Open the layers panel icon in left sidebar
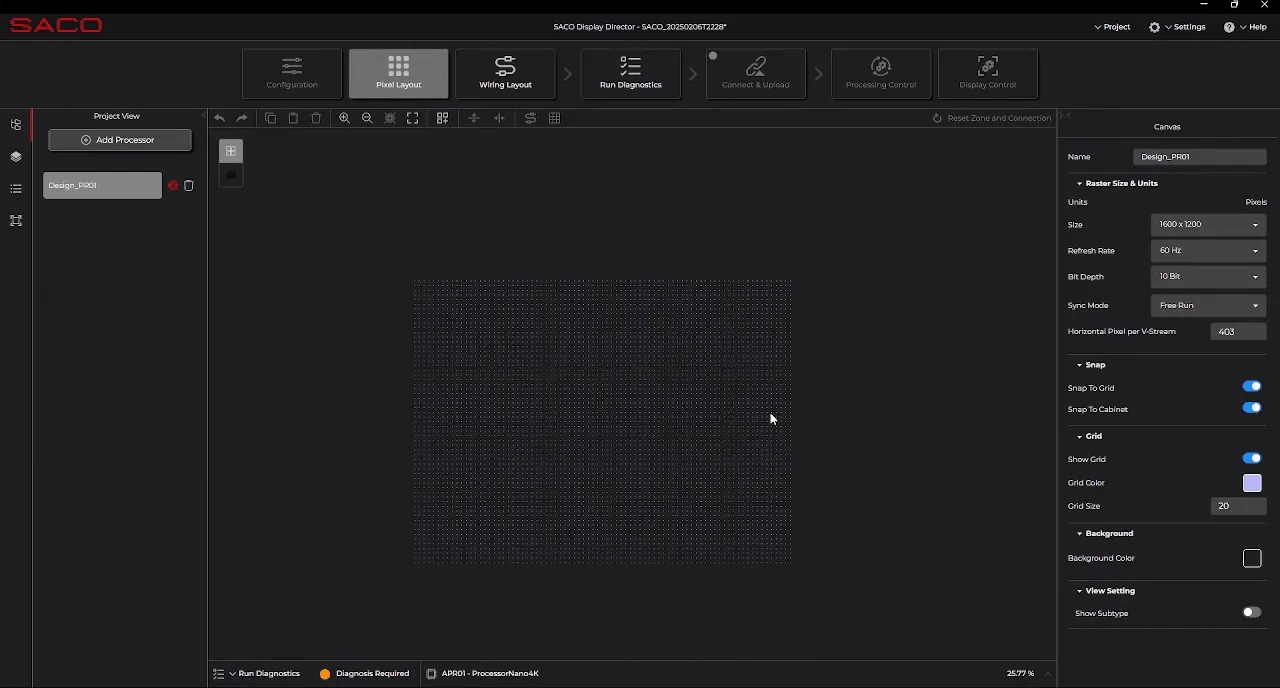Viewport: 1280px width, 688px height. (15, 157)
